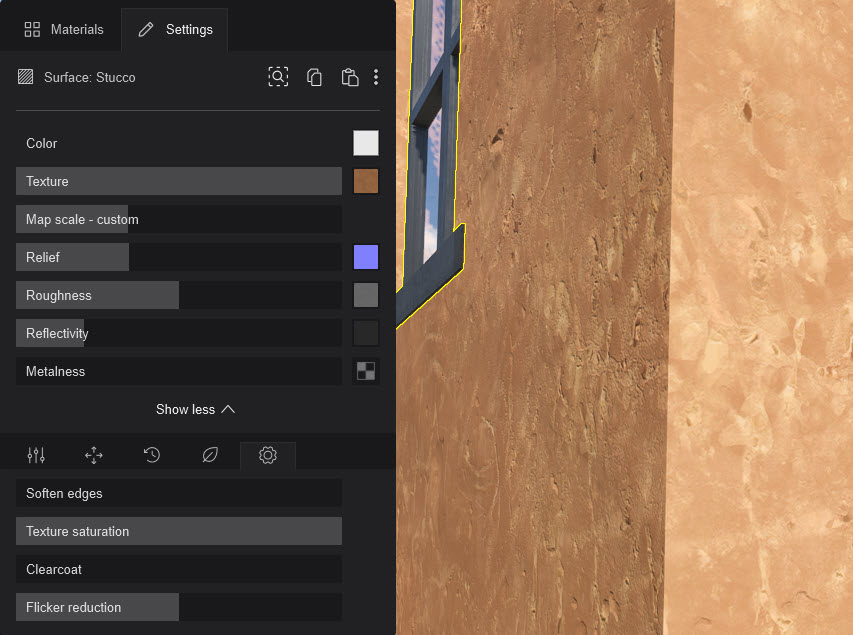Click the Flicker reduction slider

[x=179, y=607]
